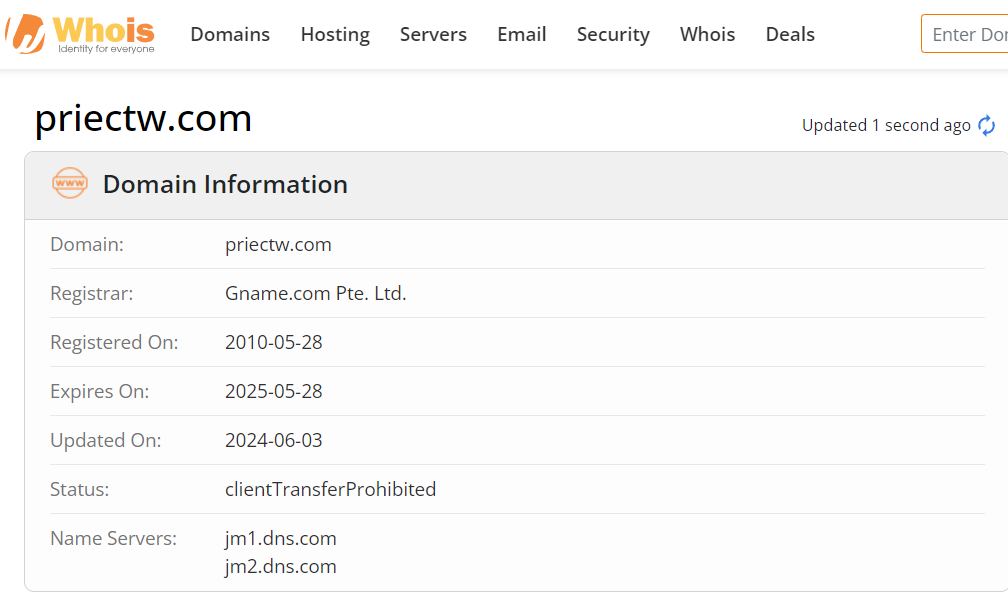This screenshot has width=1008, height=592.
Task: Refresh the whois record with the blue arrows icon
Action: 986,125
